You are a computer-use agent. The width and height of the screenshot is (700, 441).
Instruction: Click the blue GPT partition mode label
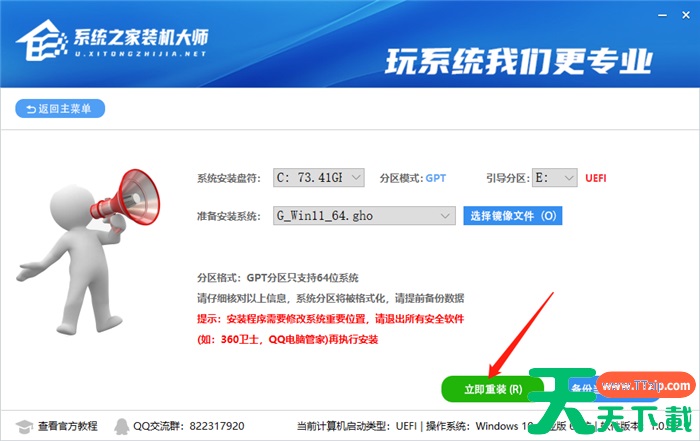pyautogui.click(x=436, y=178)
